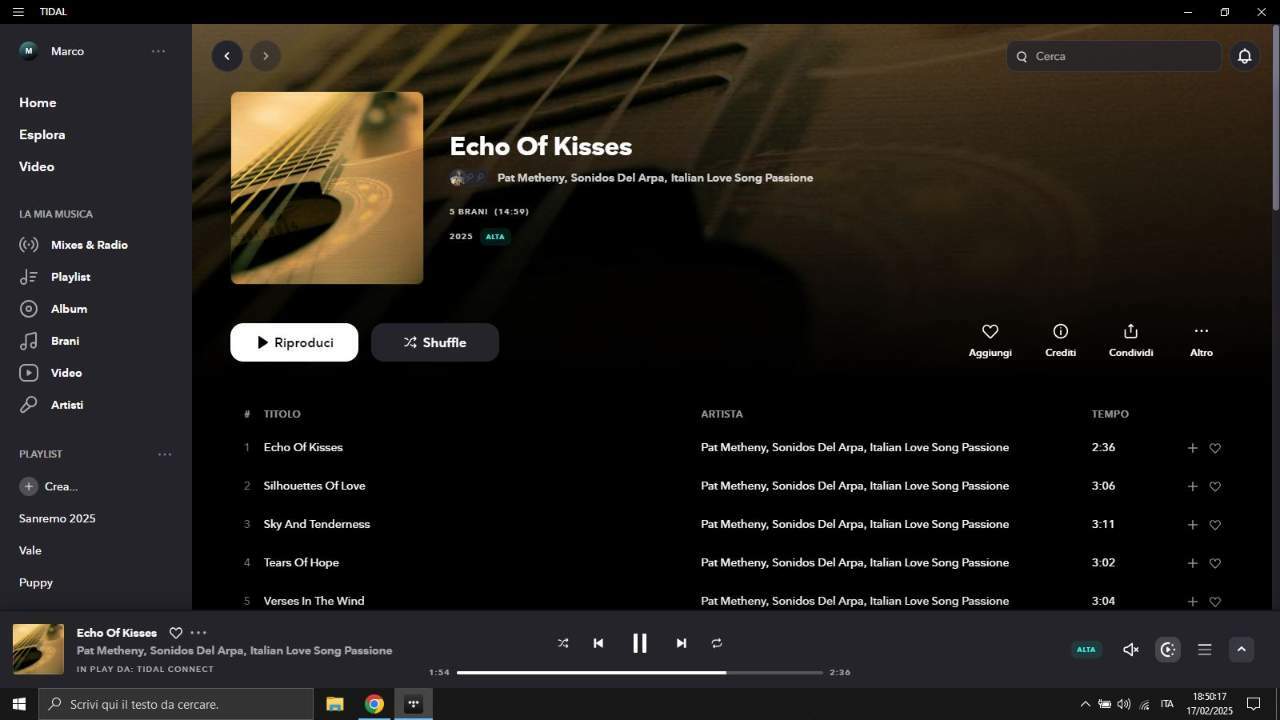
Task: Click the Riproduci button
Action: coord(294,342)
